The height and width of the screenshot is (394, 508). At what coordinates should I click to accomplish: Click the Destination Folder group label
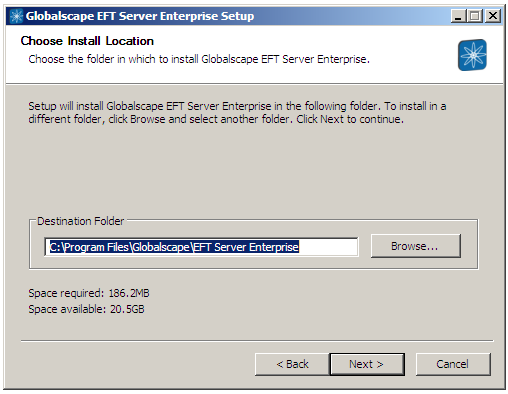coord(80,221)
